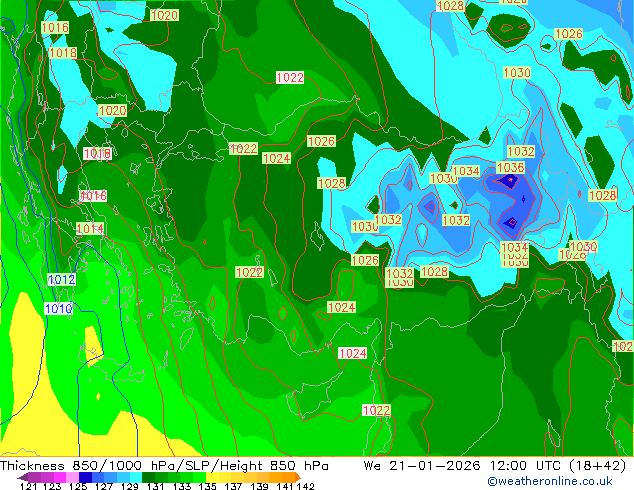Image resolution: width=634 pixels, height=490 pixels.
Task: Click the 1014 pressure label
Action: (90, 229)
